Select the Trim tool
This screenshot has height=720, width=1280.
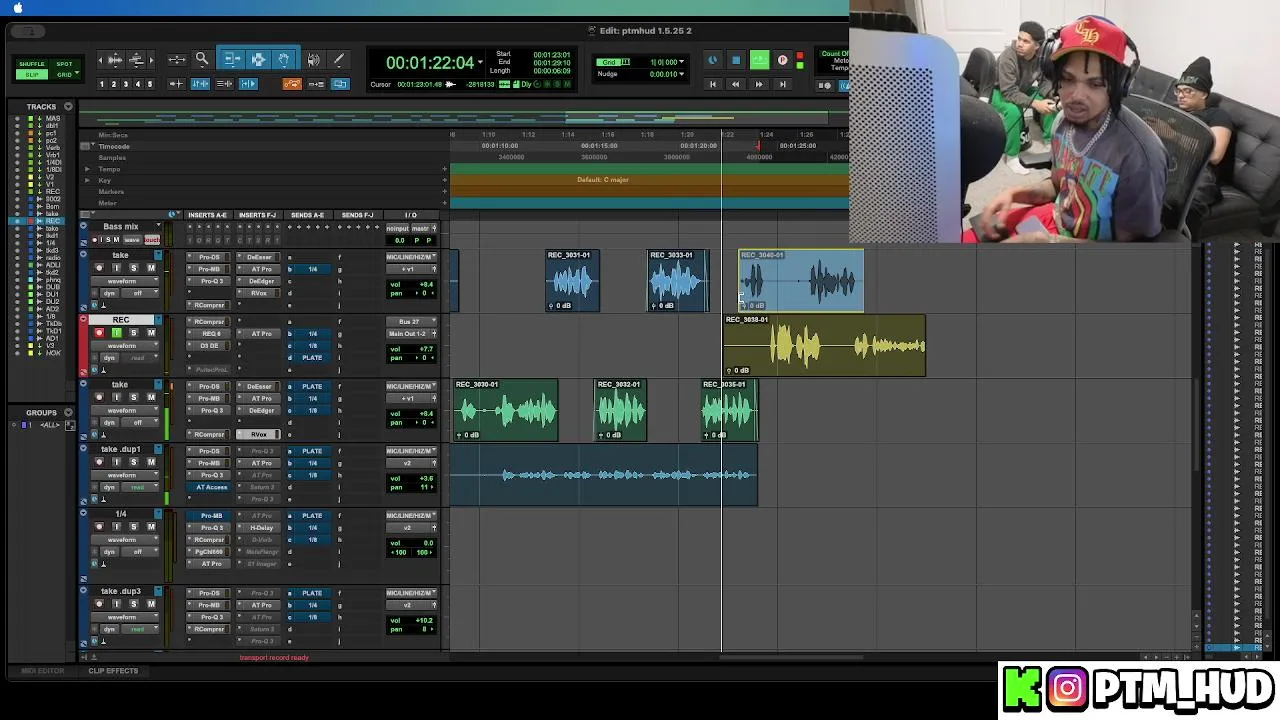pos(232,60)
